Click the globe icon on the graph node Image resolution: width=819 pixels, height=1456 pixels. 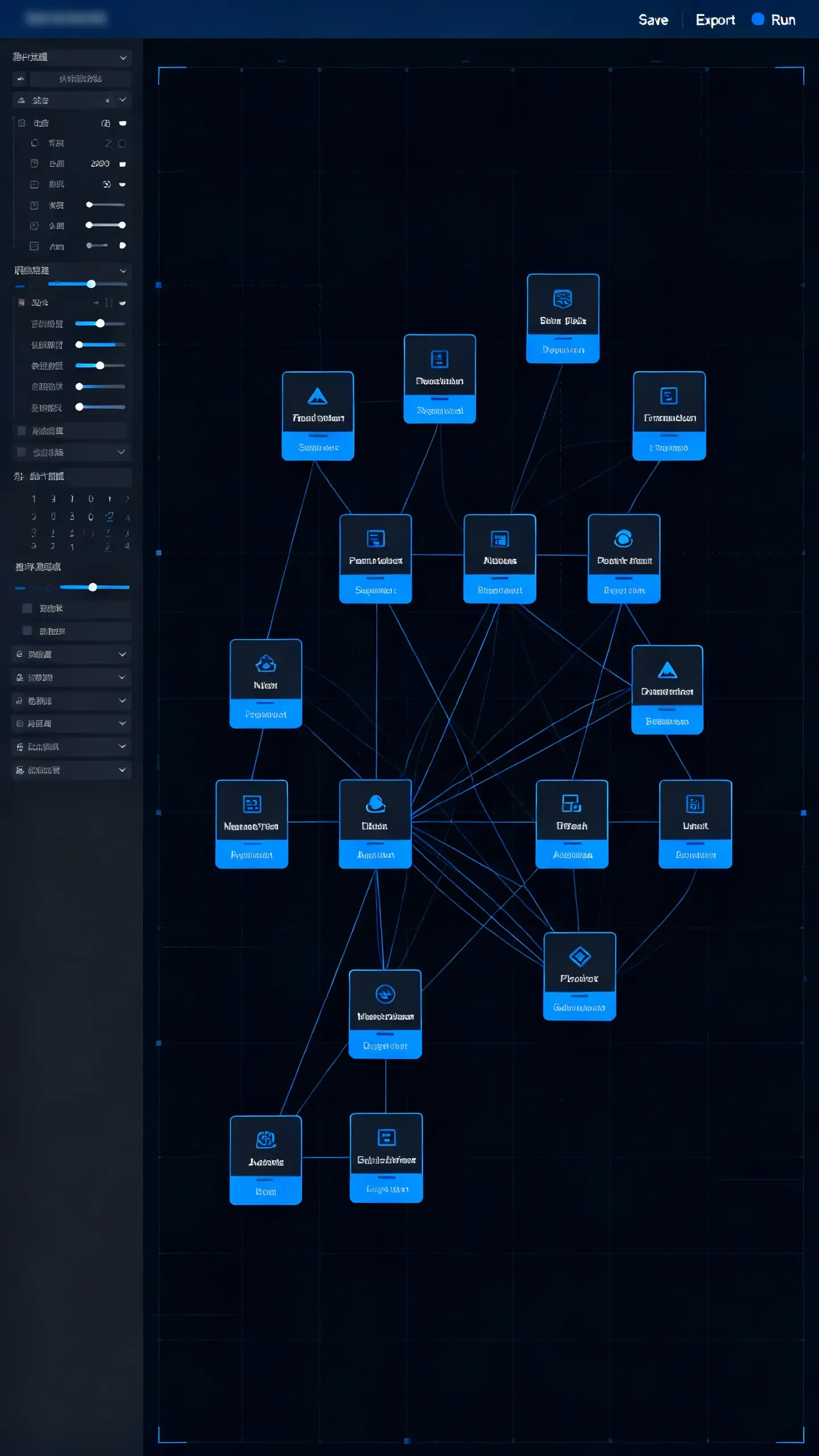[624, 538]
